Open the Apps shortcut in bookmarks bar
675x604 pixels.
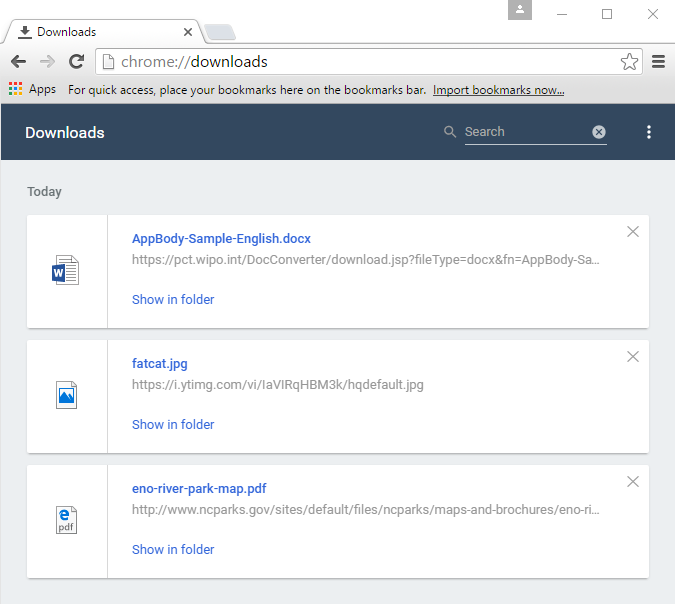(32, 90)
